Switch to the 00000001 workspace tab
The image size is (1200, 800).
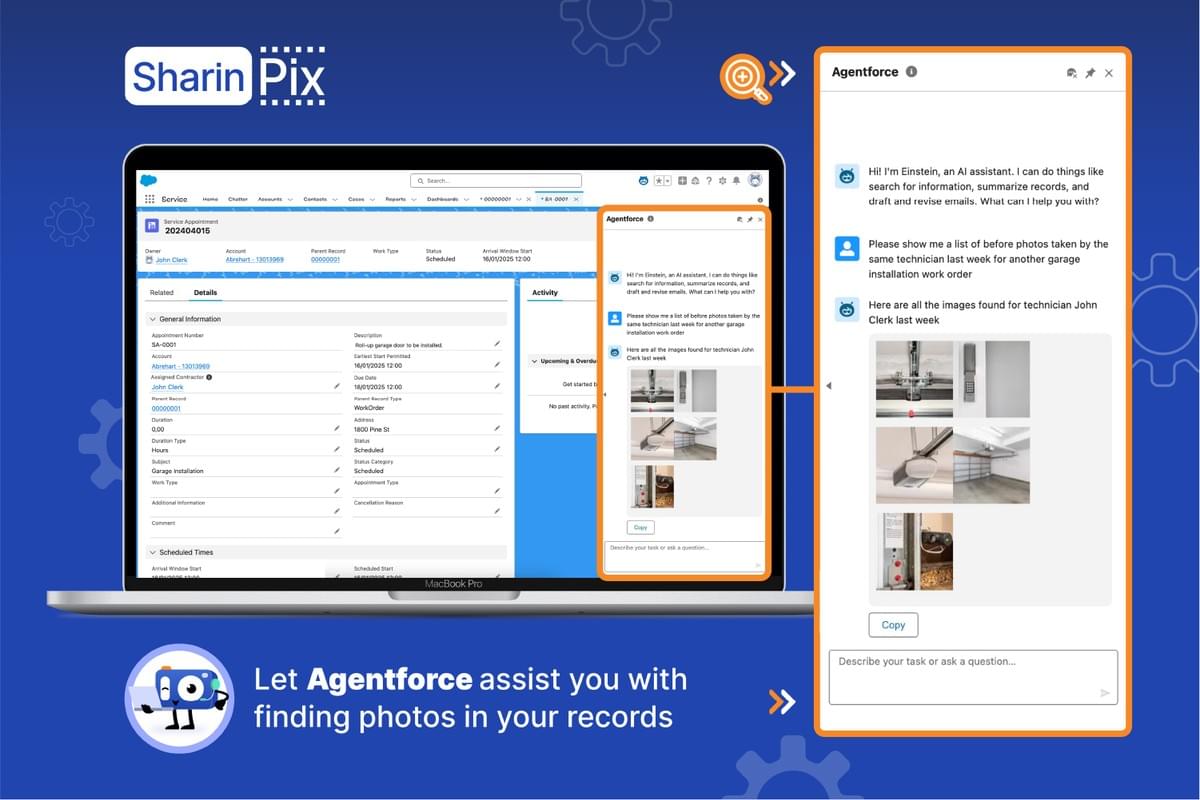point(496,199)
